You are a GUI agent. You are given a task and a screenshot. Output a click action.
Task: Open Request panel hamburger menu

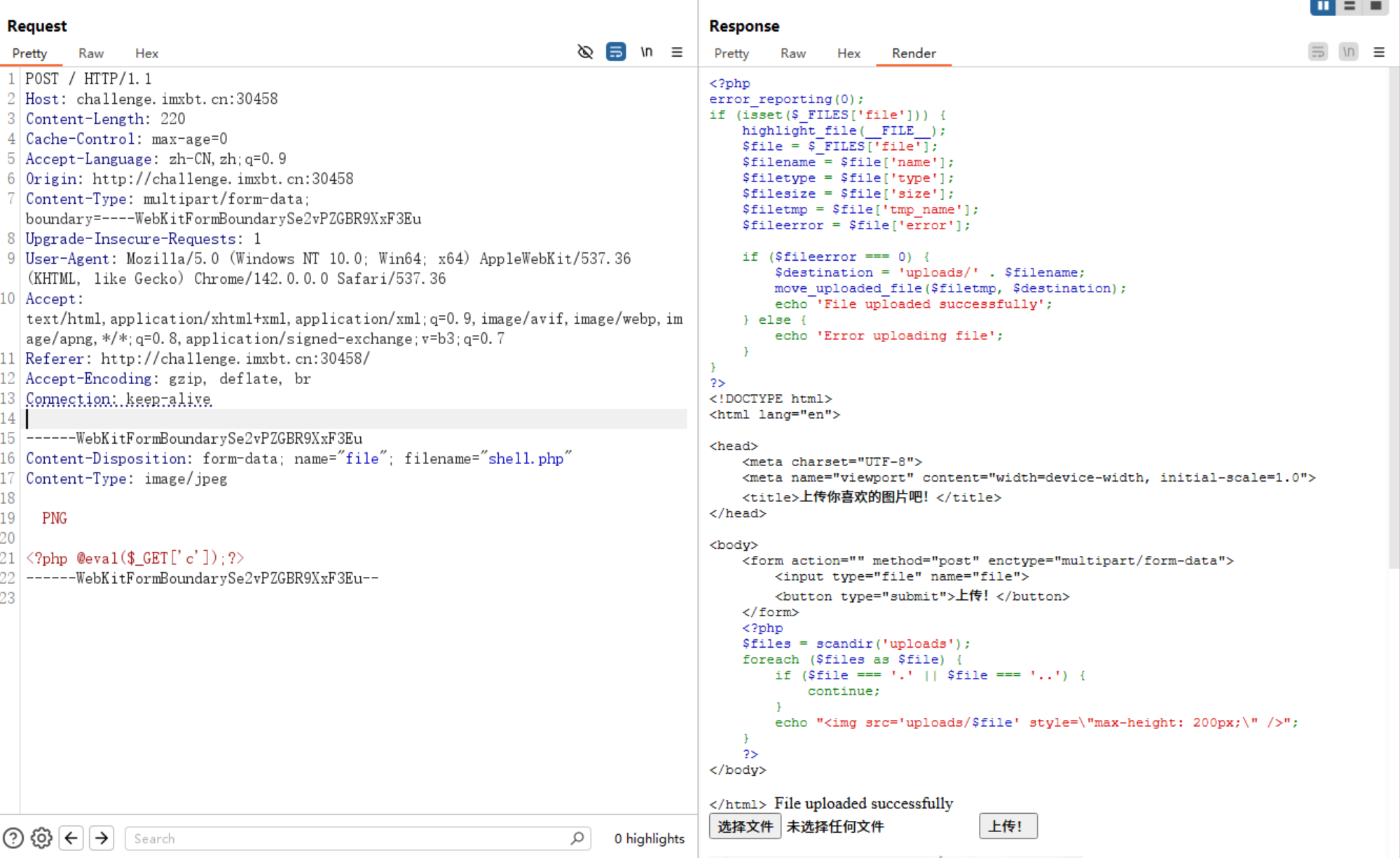[677, 52]
